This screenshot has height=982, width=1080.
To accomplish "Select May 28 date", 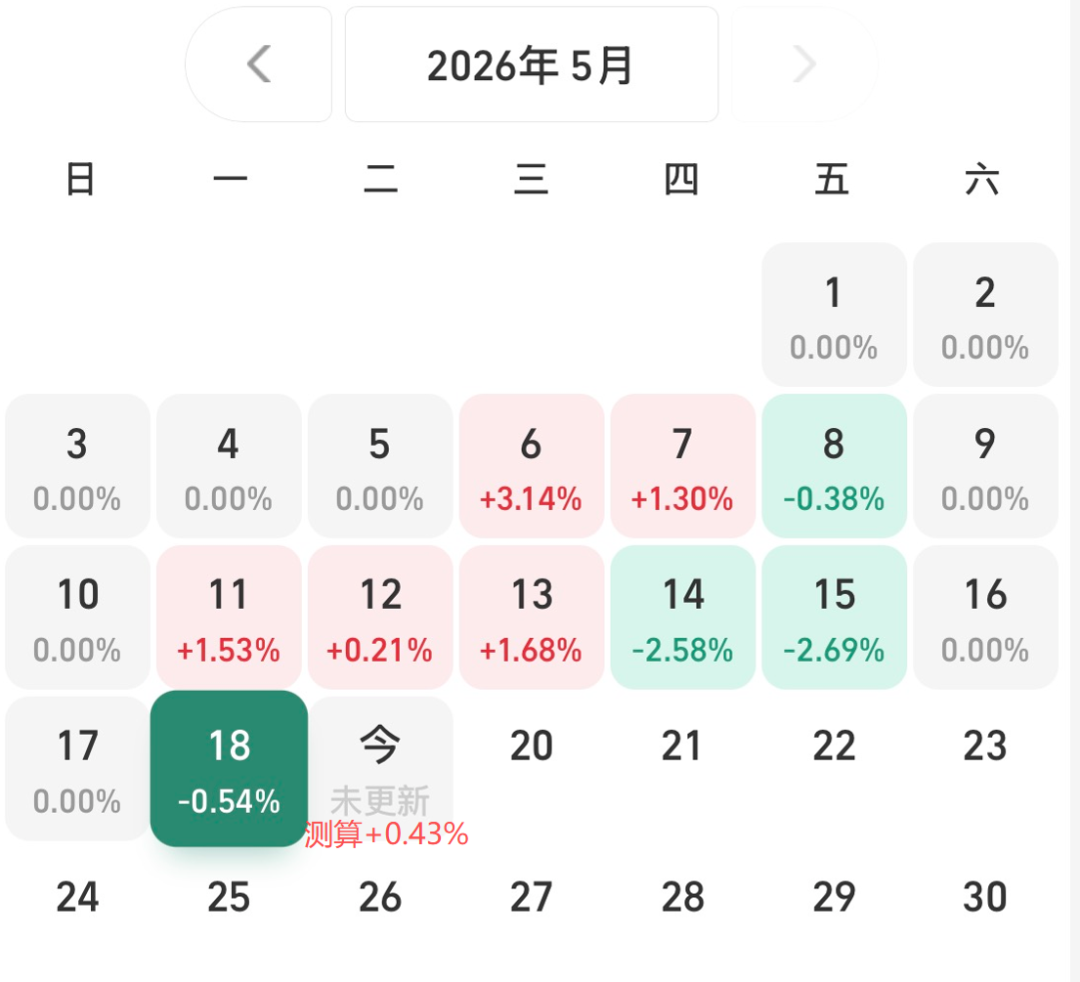I will [x=683, y=897].
